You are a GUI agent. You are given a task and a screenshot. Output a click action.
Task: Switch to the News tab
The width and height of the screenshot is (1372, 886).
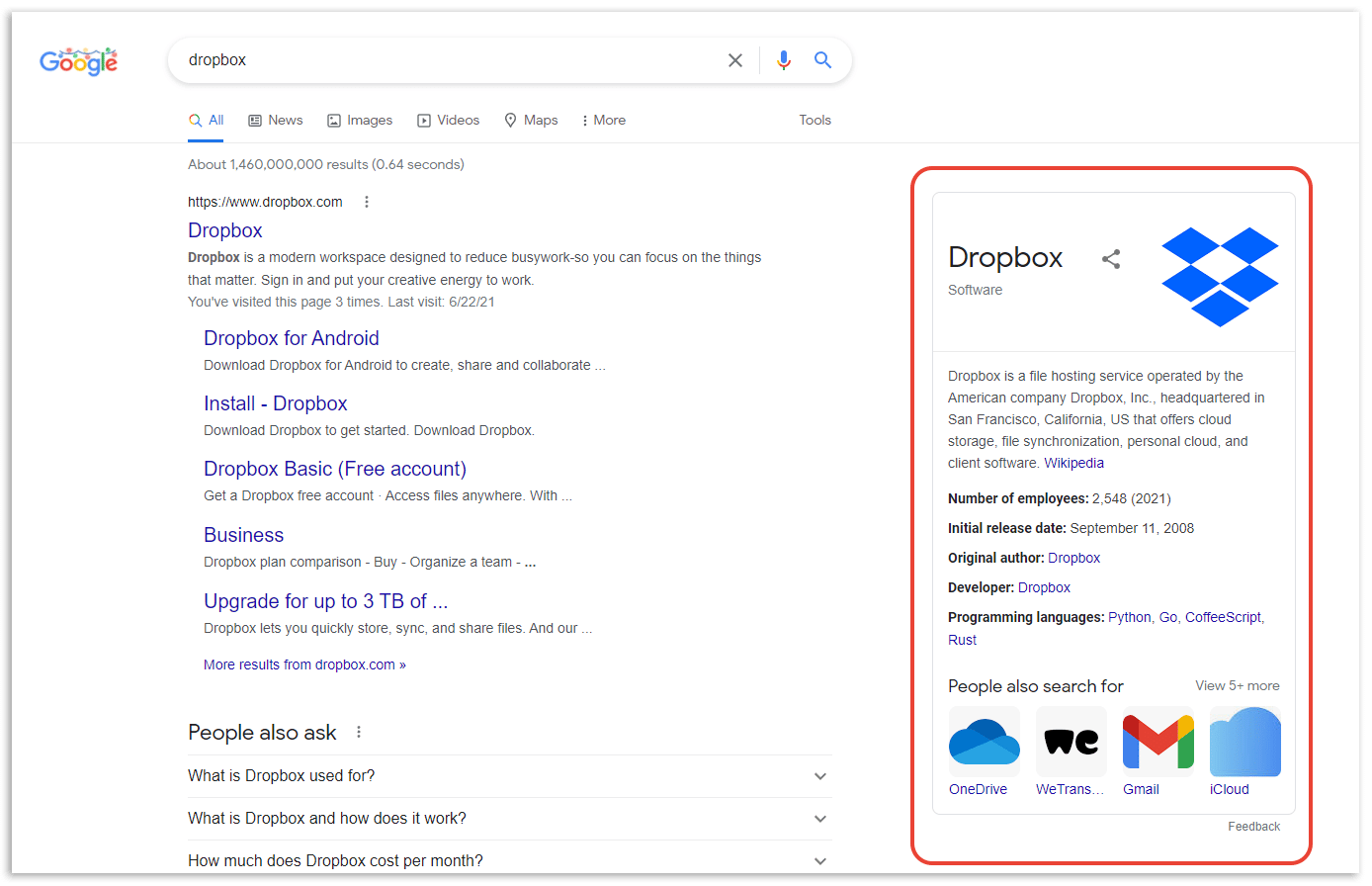point(275,120)
